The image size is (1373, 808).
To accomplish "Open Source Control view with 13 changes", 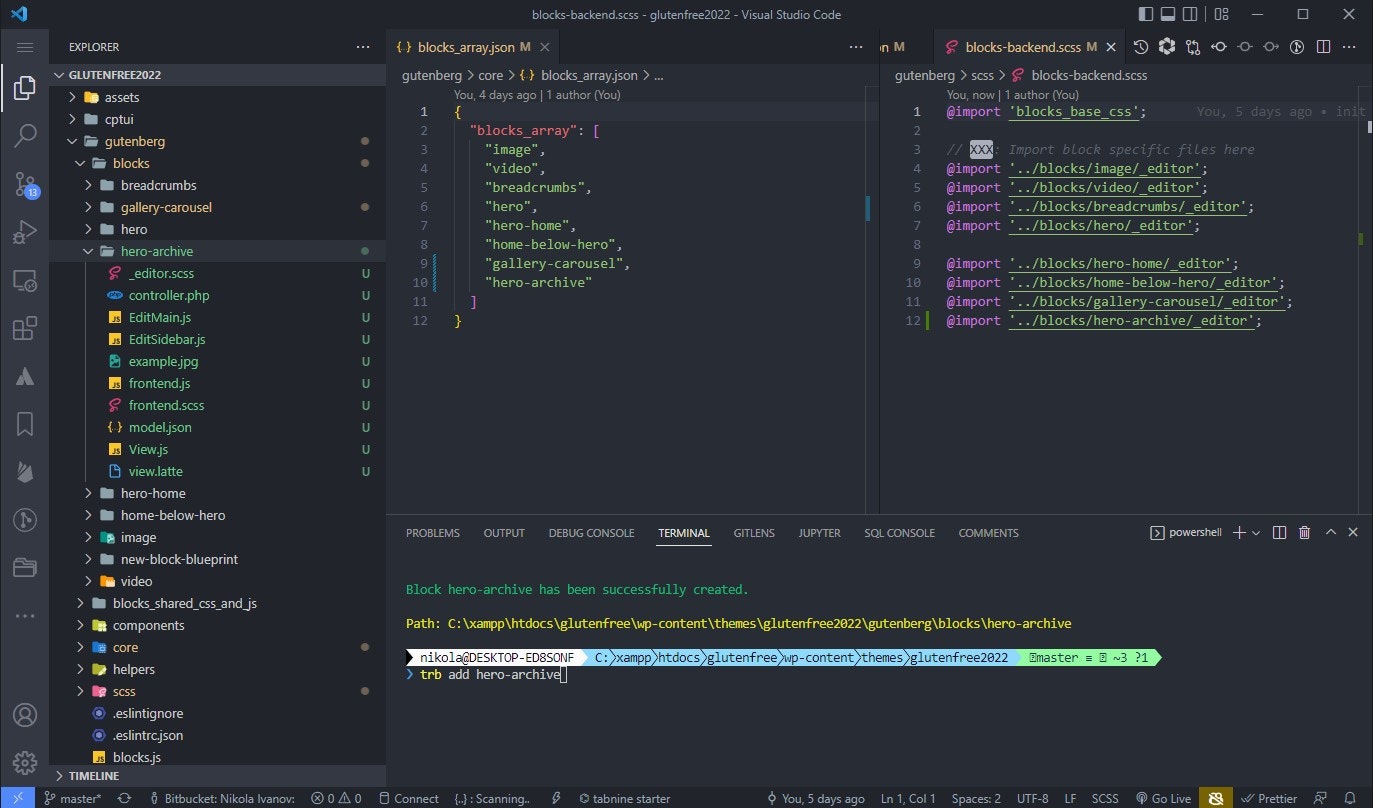I will coord(25,184).
